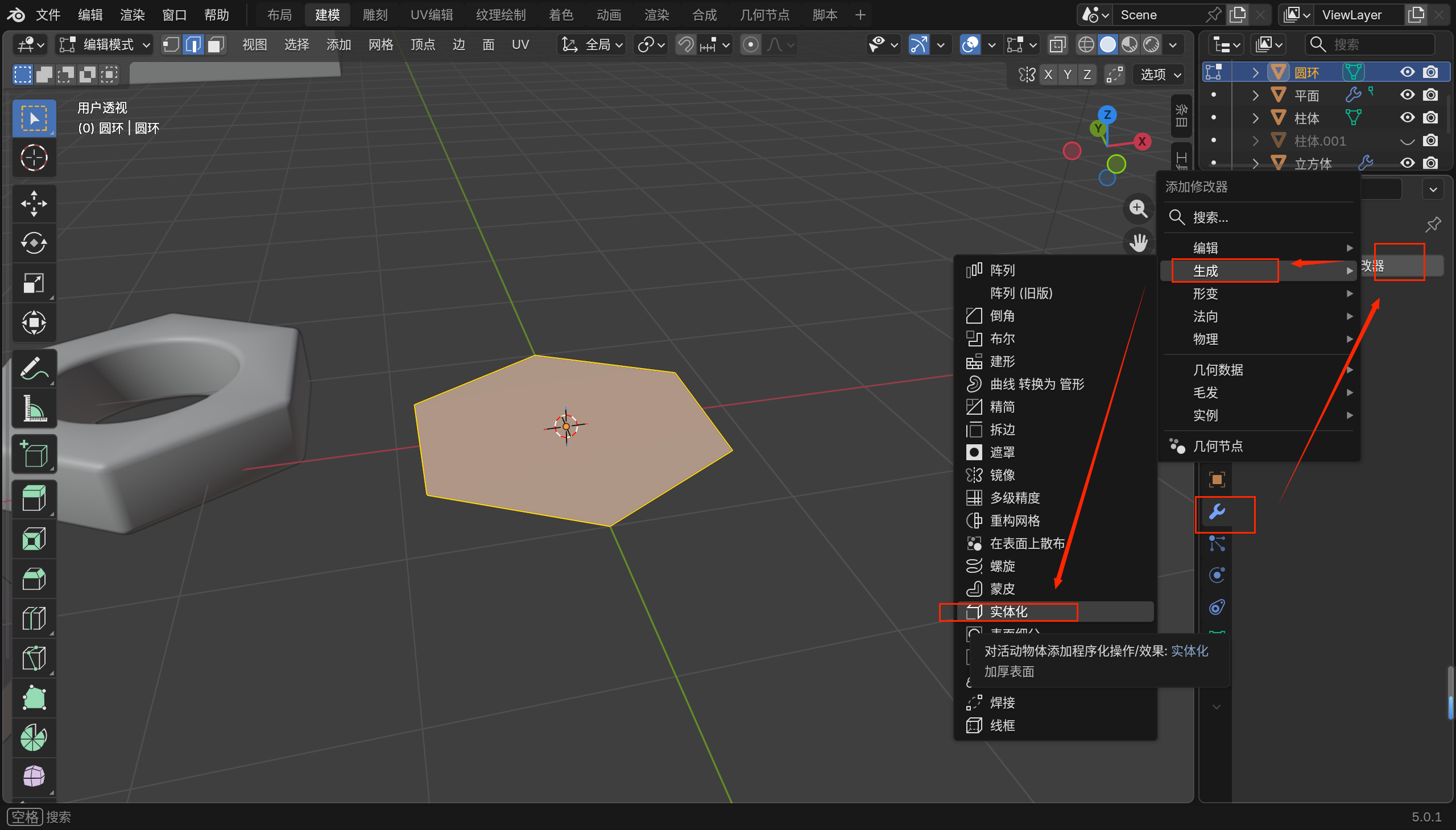Switch to the UV编辑 workspace tab
The height and width of the screenshot is (830, 1456).
(431, 15)
